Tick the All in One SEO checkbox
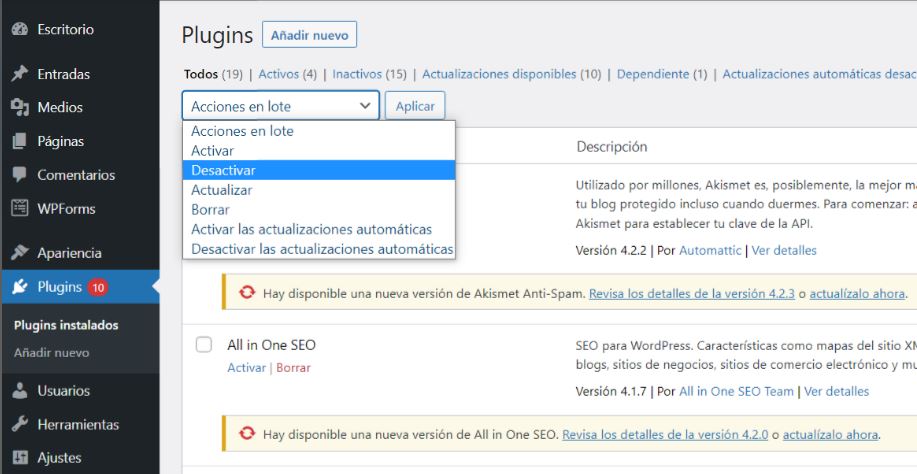Viewport: 917px width, 474px height. pos(204,345)
